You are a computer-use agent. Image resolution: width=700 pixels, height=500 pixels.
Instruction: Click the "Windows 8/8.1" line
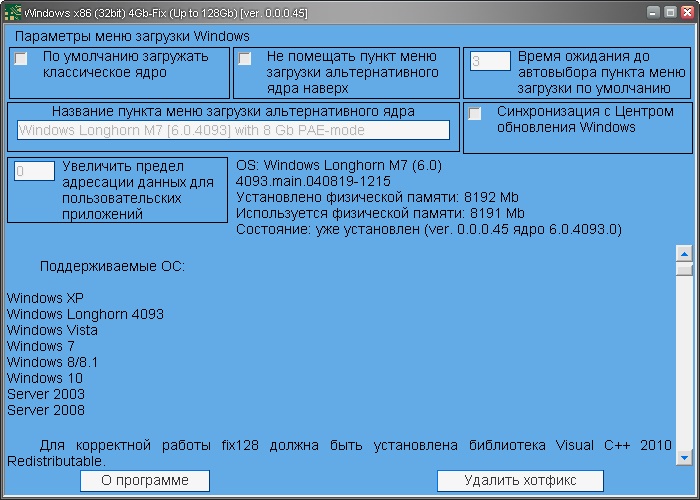click(52, 362)
